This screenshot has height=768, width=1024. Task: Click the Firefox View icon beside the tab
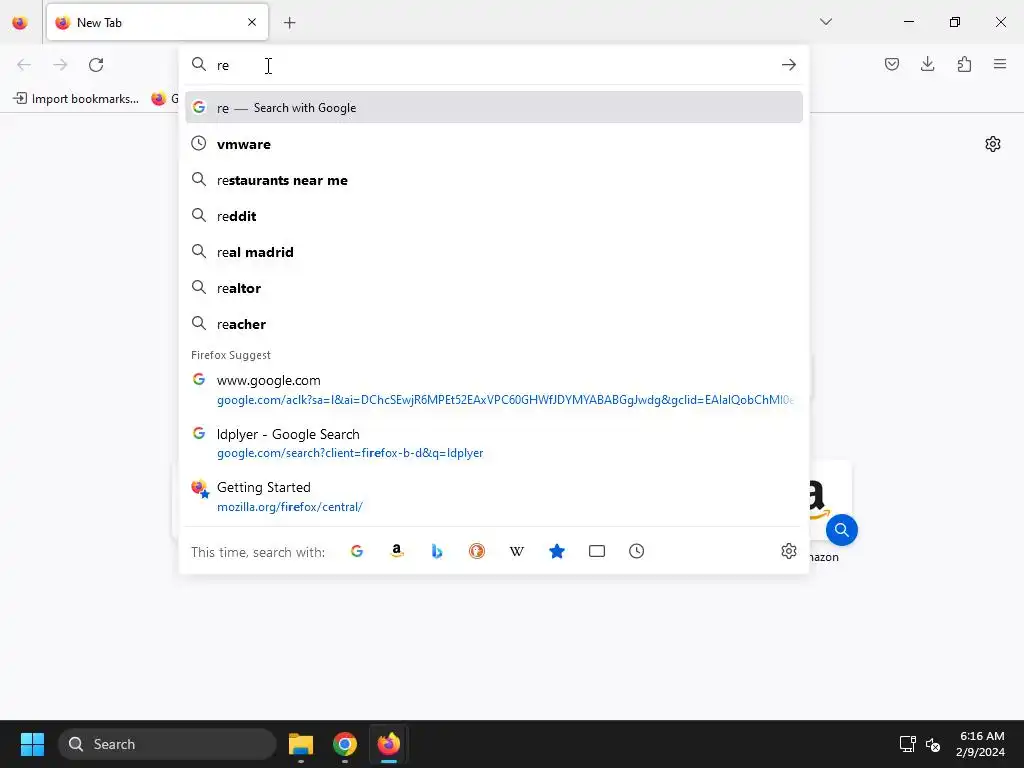20,22
